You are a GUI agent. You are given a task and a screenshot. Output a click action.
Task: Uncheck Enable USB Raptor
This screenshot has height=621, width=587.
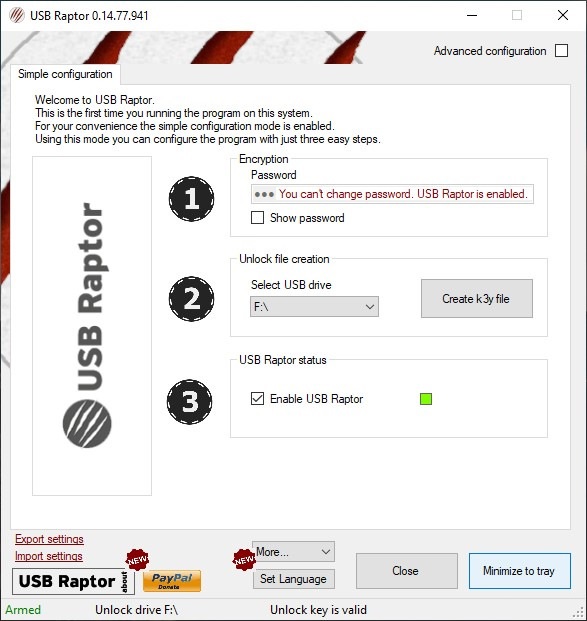coord(257,398)
